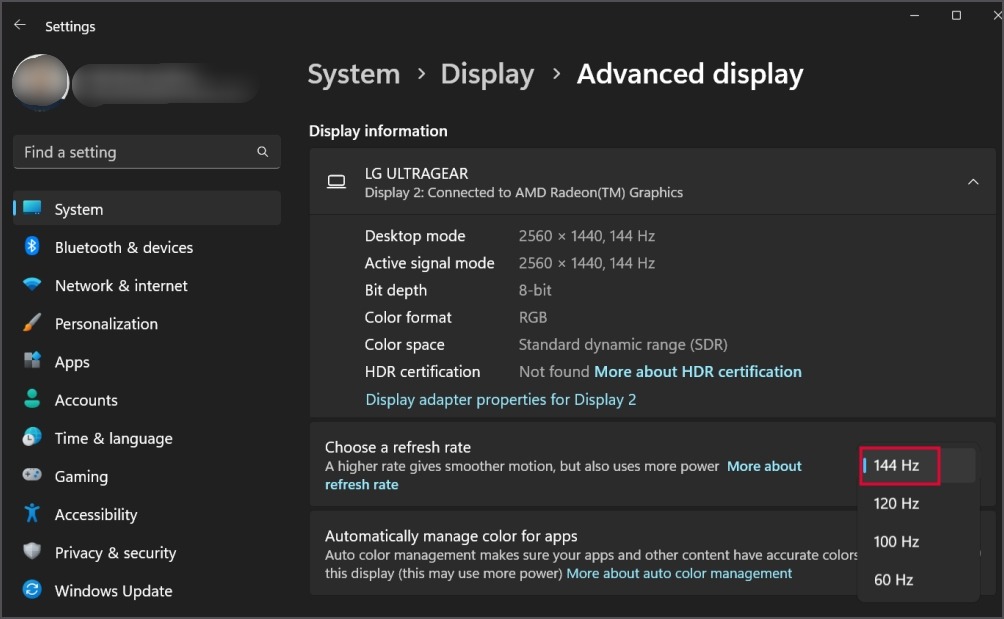Screen dimensions: 1004x619
Task: Click the 8-bit Bit depth value
Action: point(535,290)
